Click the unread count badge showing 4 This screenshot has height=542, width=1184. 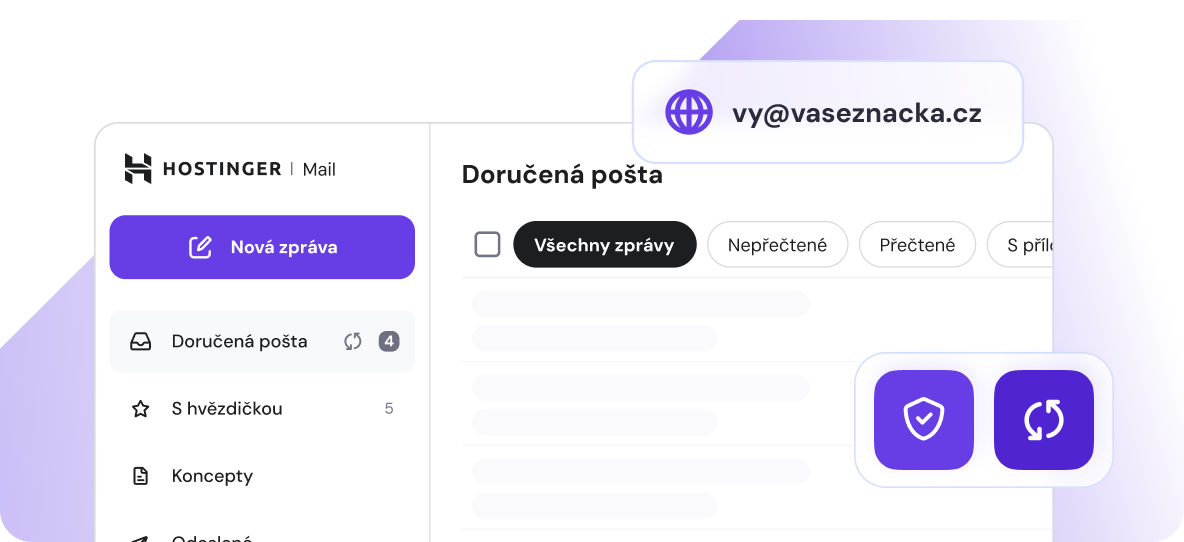(x=389, y=342)
